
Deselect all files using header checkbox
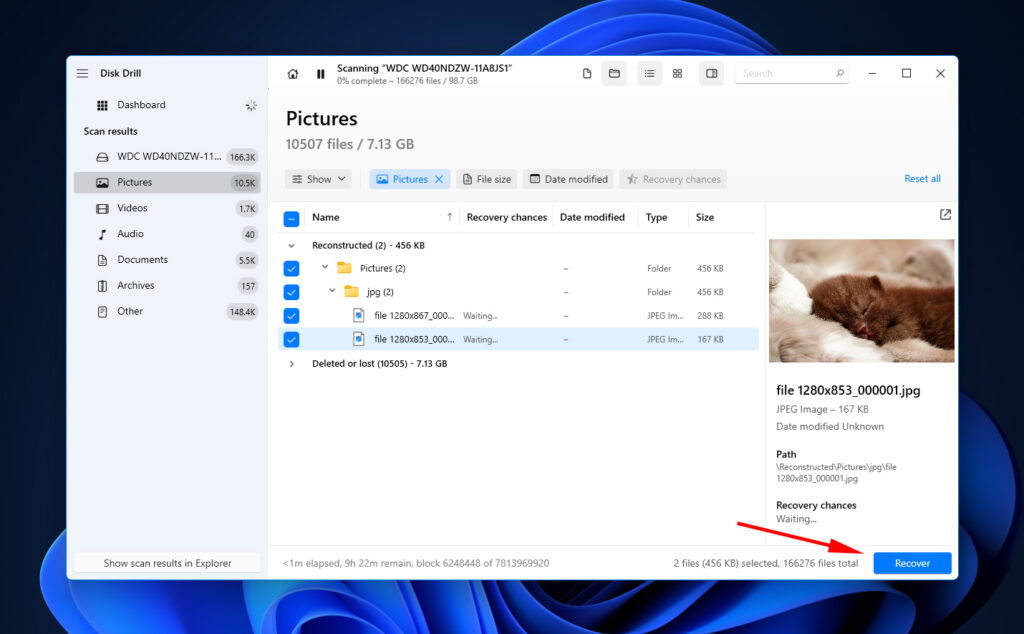[291, 217]
